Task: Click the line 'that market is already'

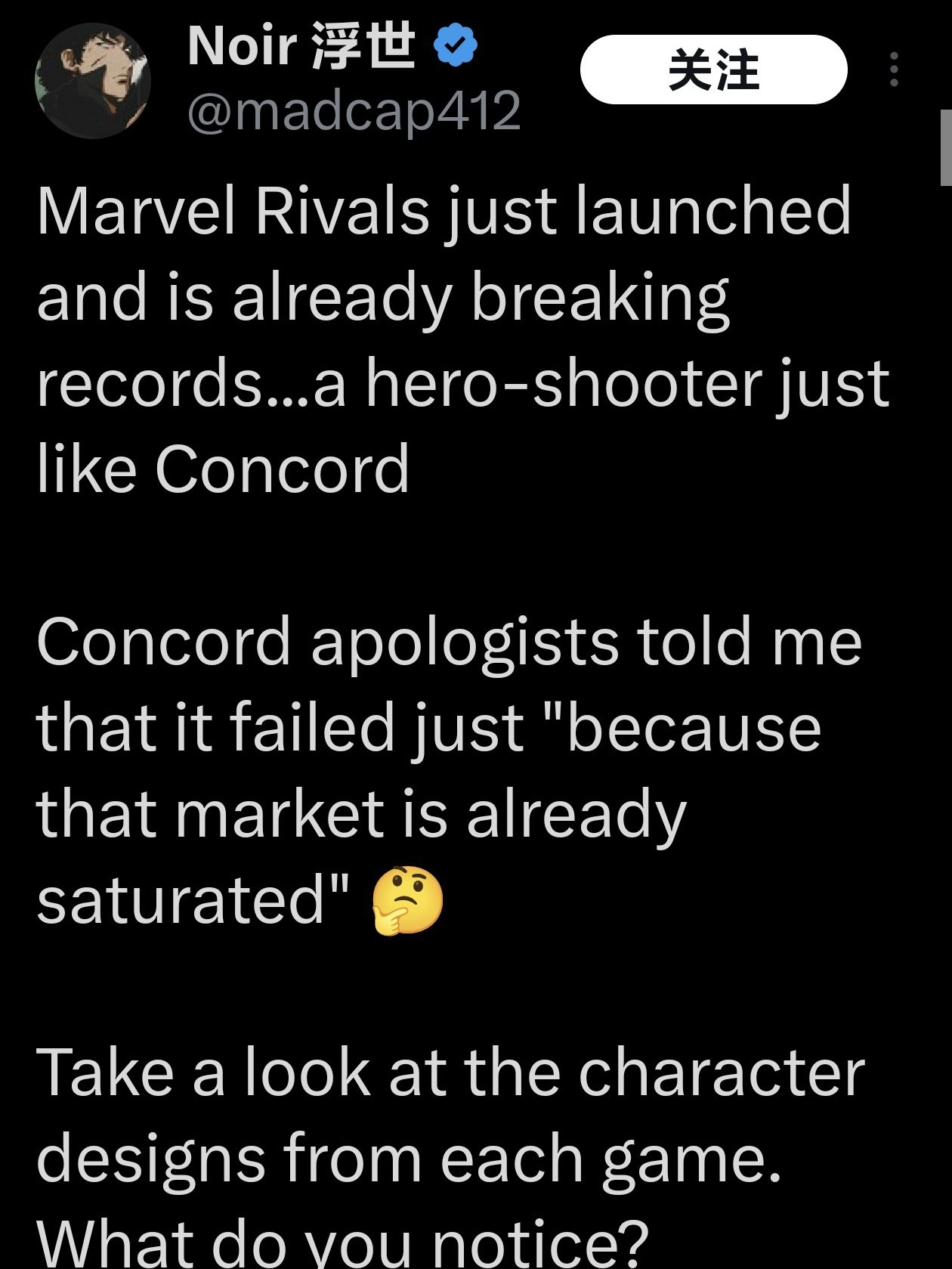Action: 361,815
